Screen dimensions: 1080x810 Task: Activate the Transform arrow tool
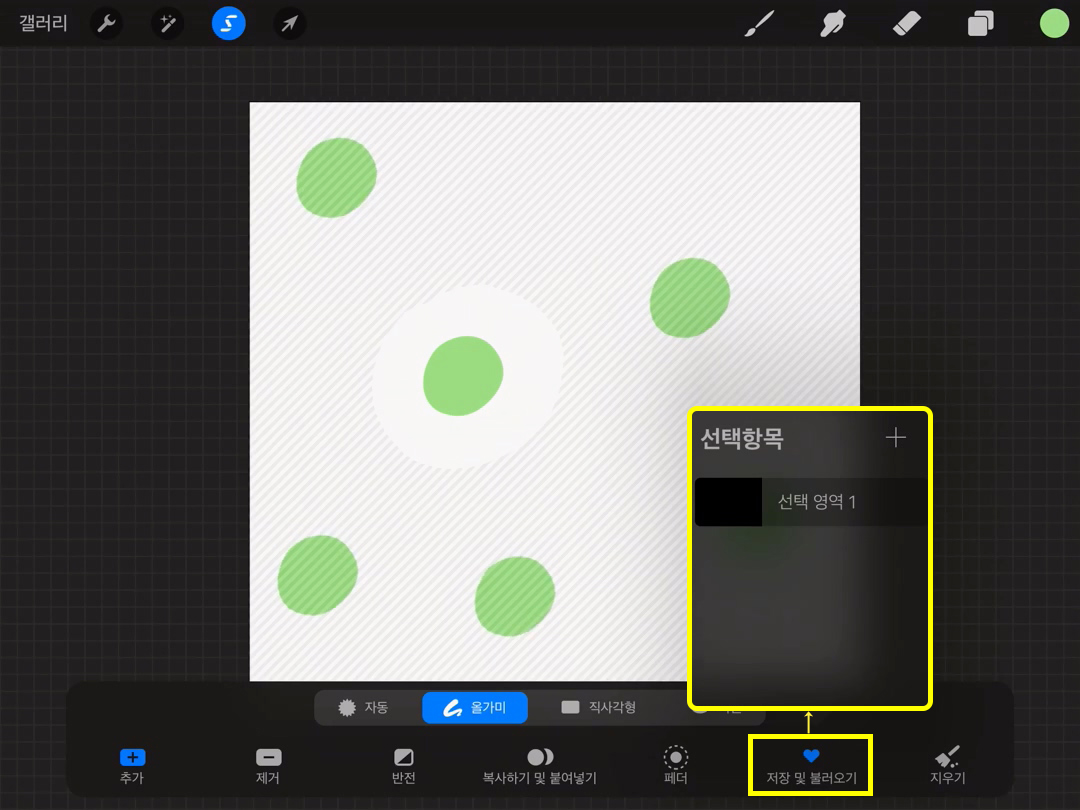pos(289,23)
